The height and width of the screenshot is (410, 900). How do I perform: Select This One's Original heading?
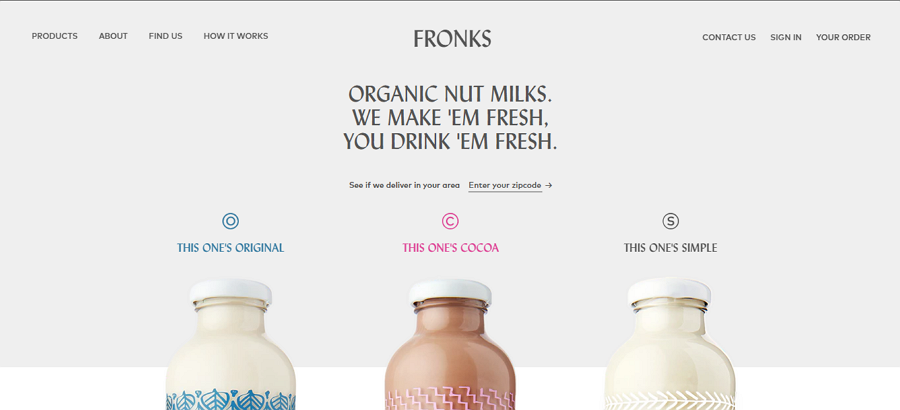click(x=230, y=248)
